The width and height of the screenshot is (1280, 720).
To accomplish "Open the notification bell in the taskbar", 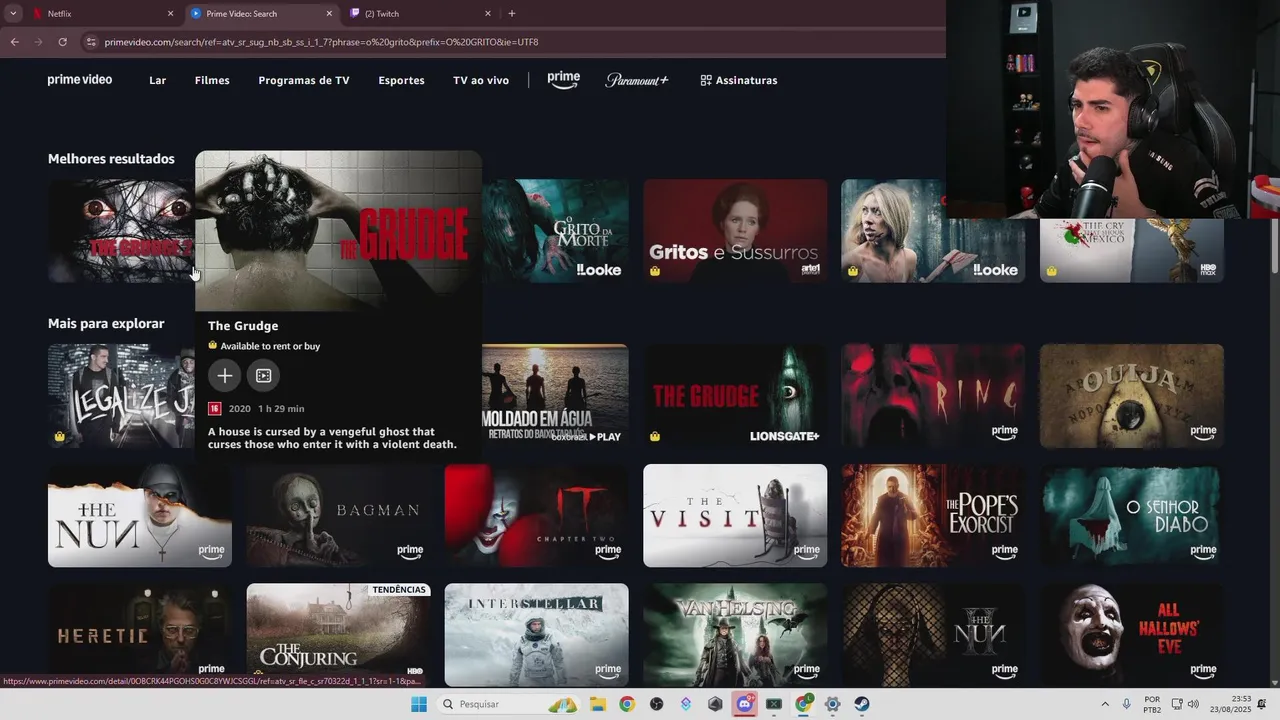I will tap(1262, 704).
